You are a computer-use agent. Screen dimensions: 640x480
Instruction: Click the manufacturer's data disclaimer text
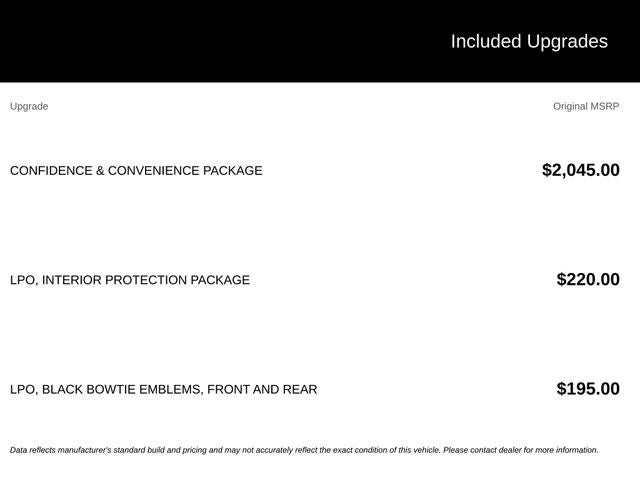[x=304, y=450]
